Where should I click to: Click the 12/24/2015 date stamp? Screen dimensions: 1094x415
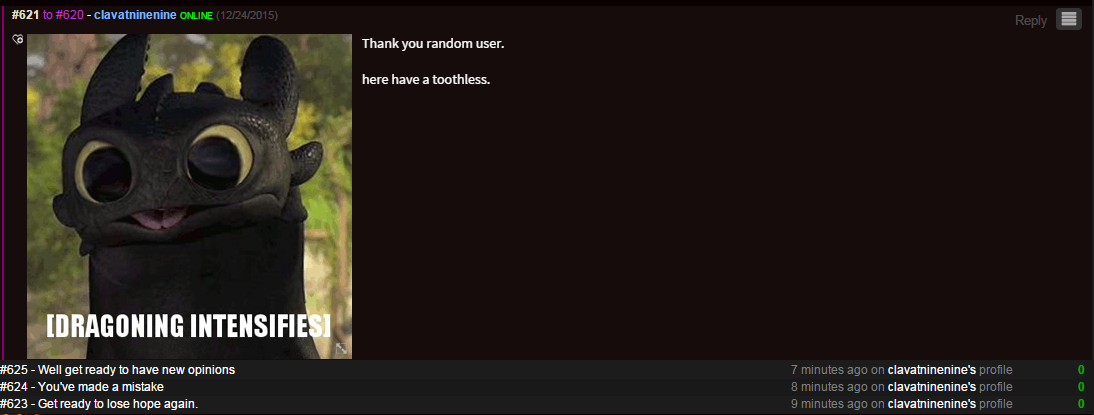pyautogui.click(x=247, y=15)
